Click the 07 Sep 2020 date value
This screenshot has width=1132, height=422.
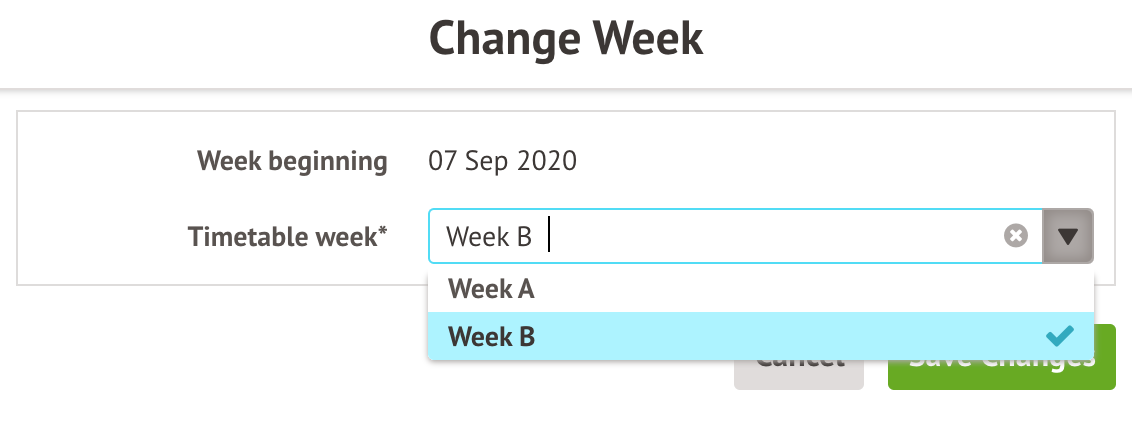click(x=502, y=160)
